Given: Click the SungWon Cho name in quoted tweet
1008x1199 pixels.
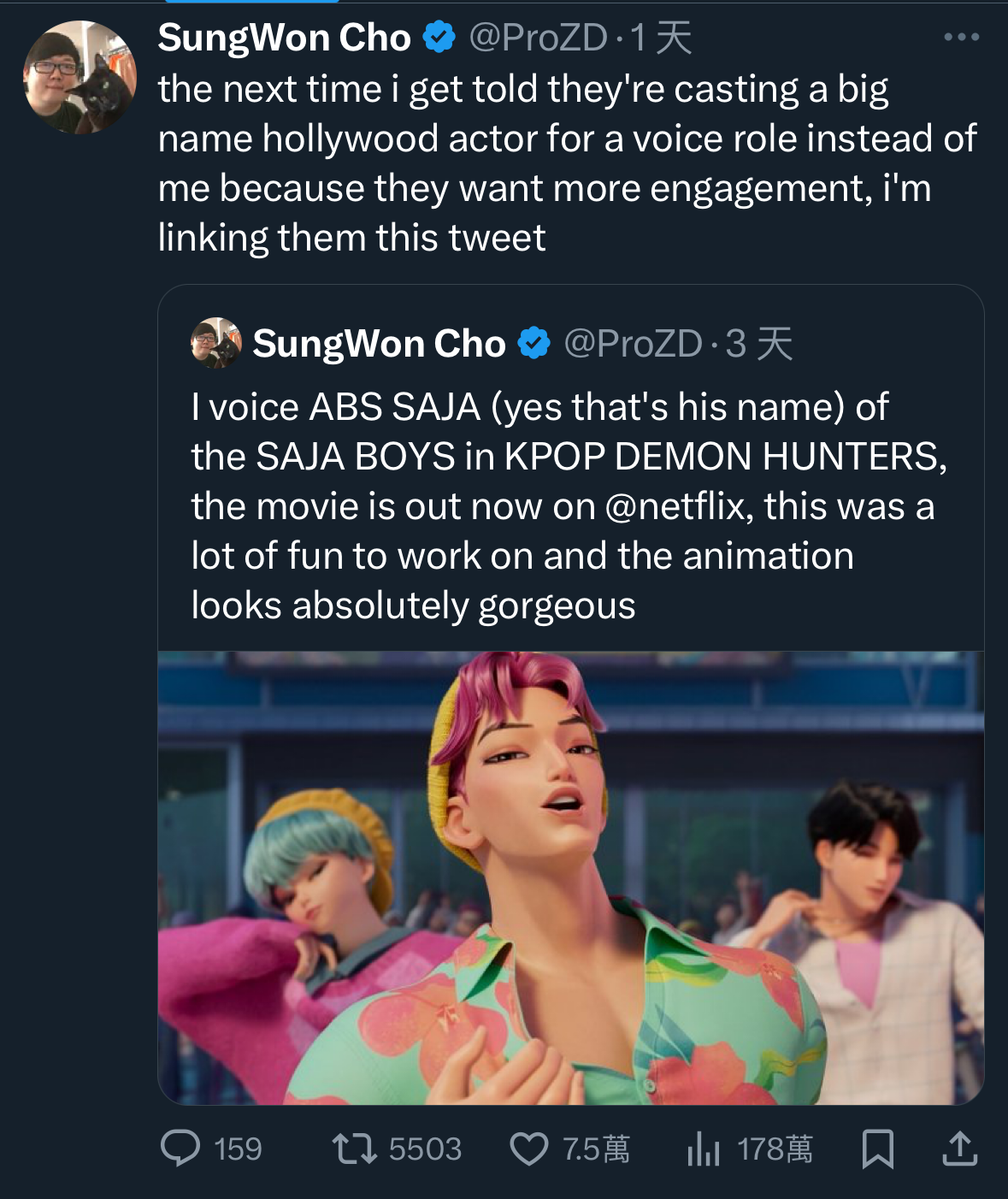Looking at the screenshot, I should [x=379, y=344].
